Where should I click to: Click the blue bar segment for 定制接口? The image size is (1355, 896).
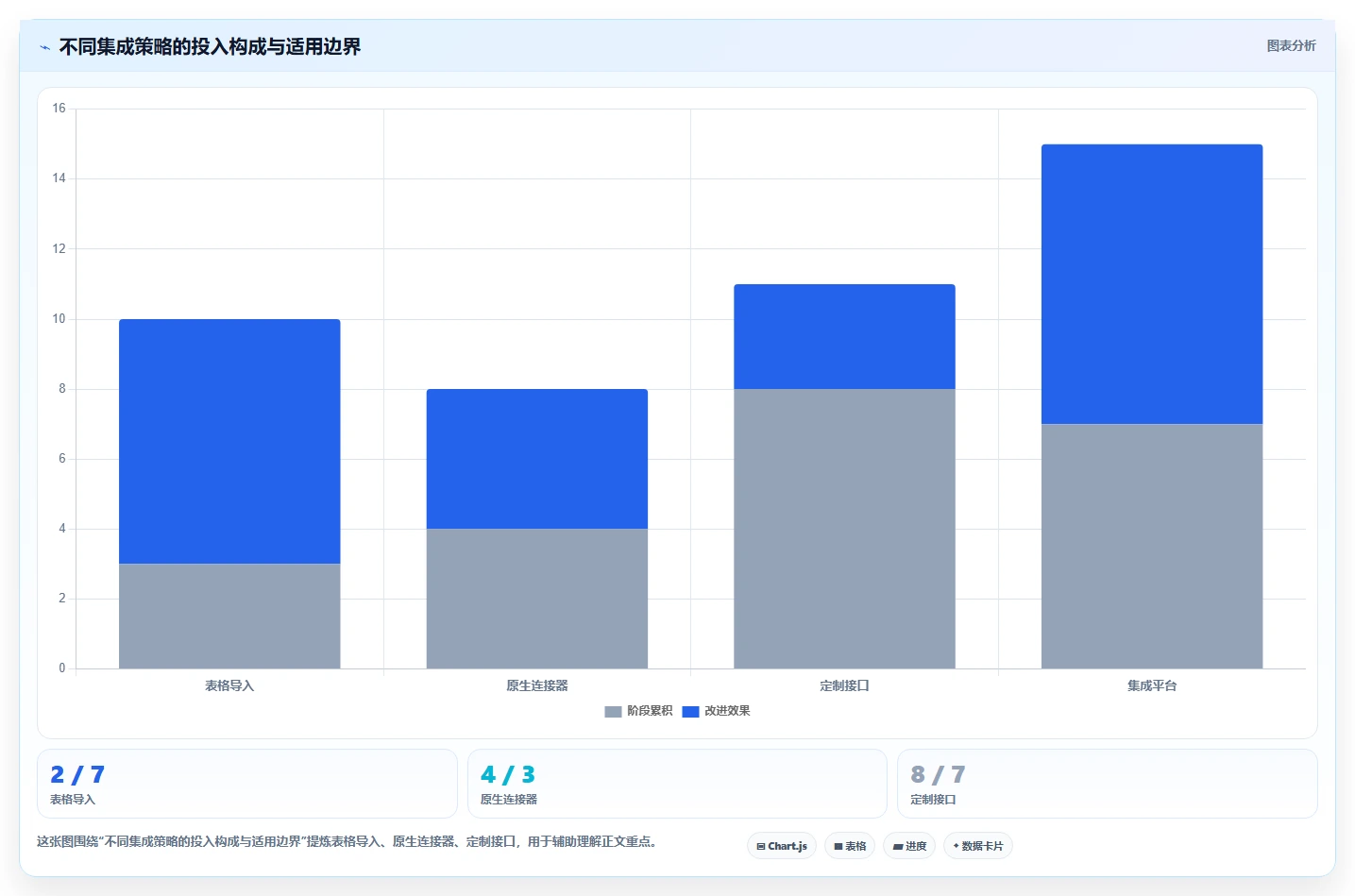tap(844, 336)
